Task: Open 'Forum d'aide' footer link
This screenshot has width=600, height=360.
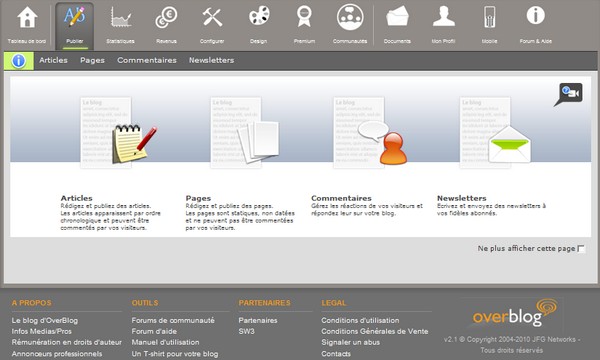Action: pyautogui.click(x=154, y=331)
